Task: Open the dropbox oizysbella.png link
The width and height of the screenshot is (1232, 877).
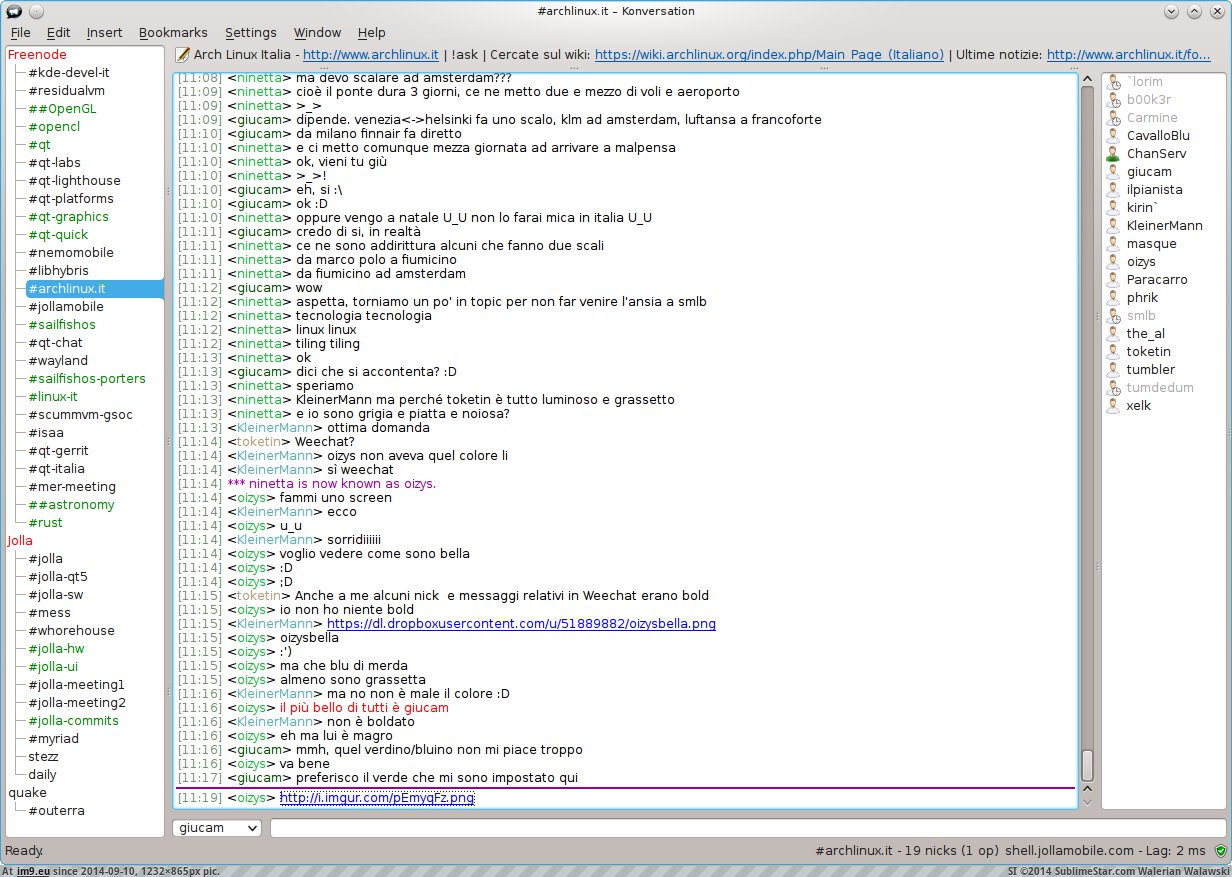Action: click(521, 624)
